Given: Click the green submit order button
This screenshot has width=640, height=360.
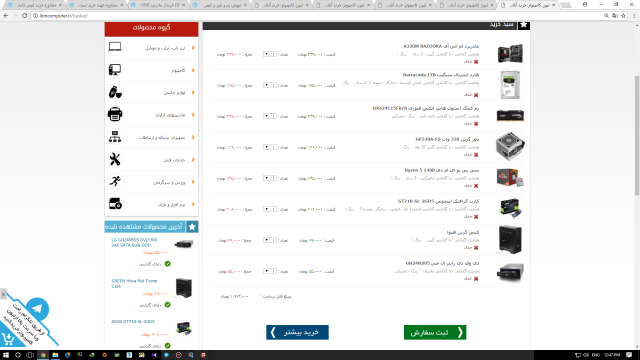Looking at the screenshot, I should (435, 332).
